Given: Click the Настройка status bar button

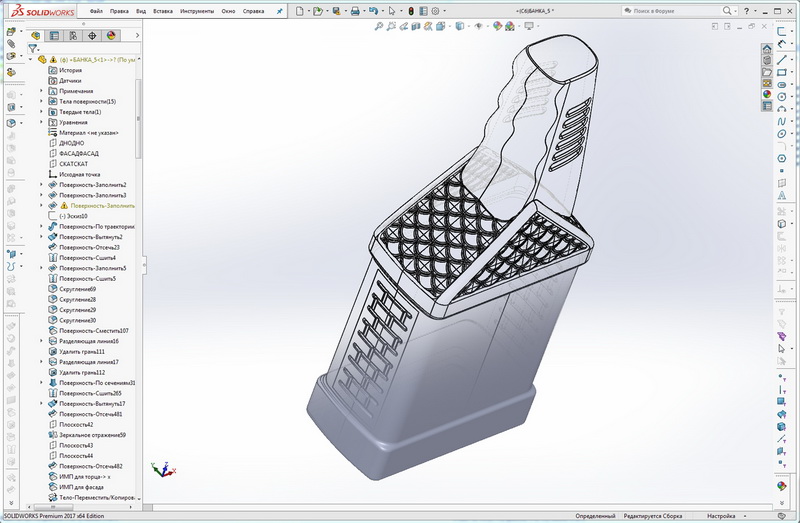Looking at the screenshot, I should [x=721, y=516].
